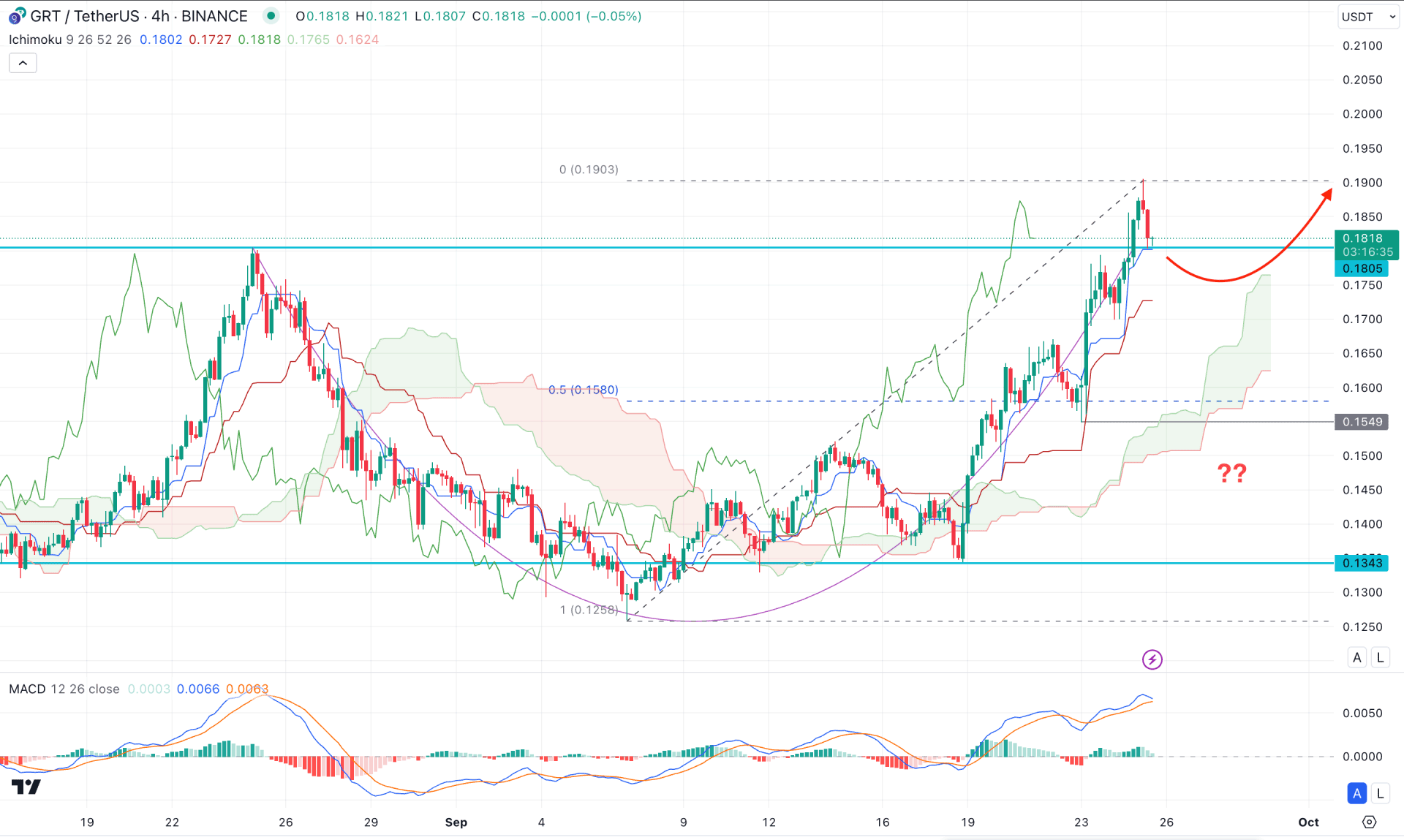Click the price change −0.0001 (−0.05%) readout
Viewport: 1404px width, 840px height.
[x=586, y=16]
